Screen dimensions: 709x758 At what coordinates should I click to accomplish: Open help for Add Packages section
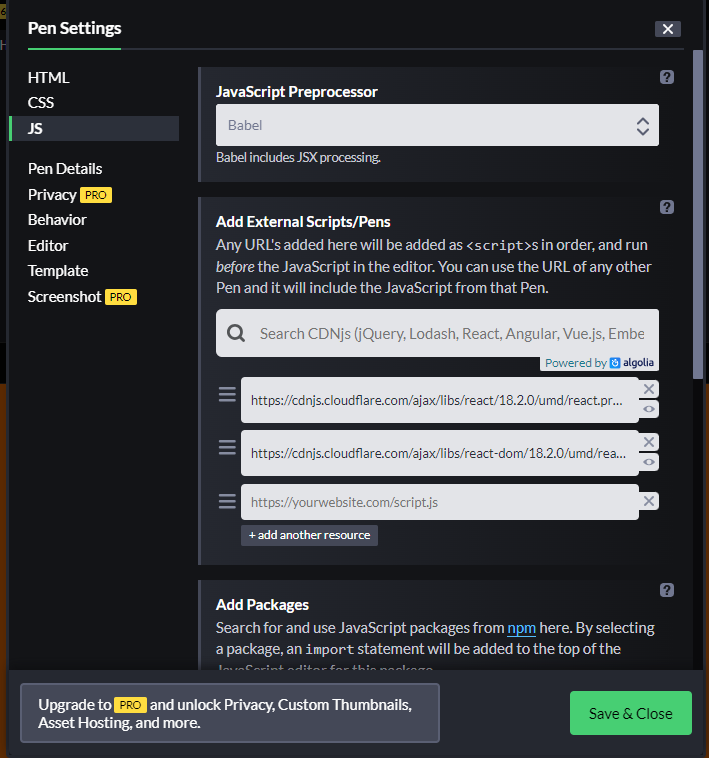pos(666,590)
